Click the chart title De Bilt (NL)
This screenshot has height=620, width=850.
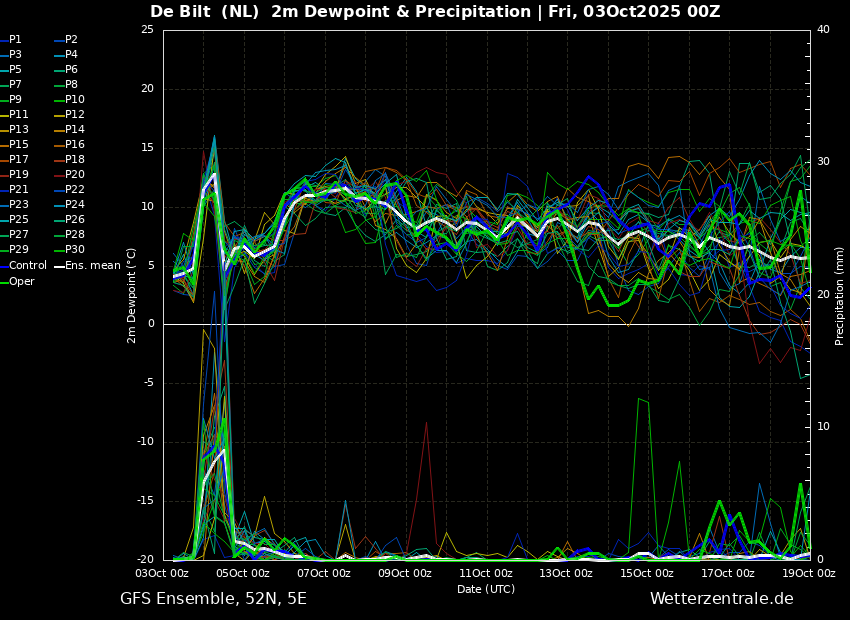204,11
